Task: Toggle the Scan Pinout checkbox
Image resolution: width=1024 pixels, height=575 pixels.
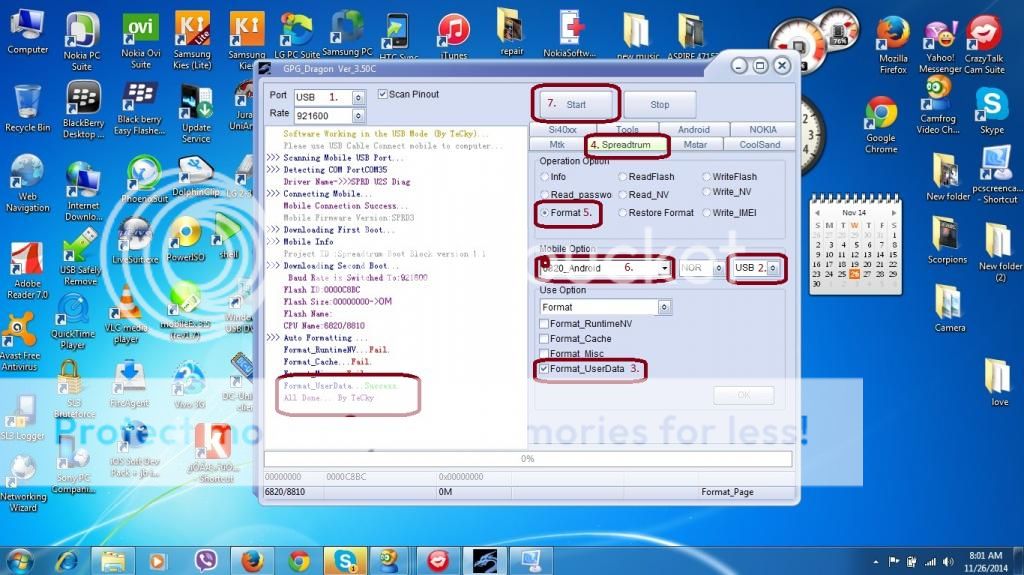Action: [x=383, y=95]
